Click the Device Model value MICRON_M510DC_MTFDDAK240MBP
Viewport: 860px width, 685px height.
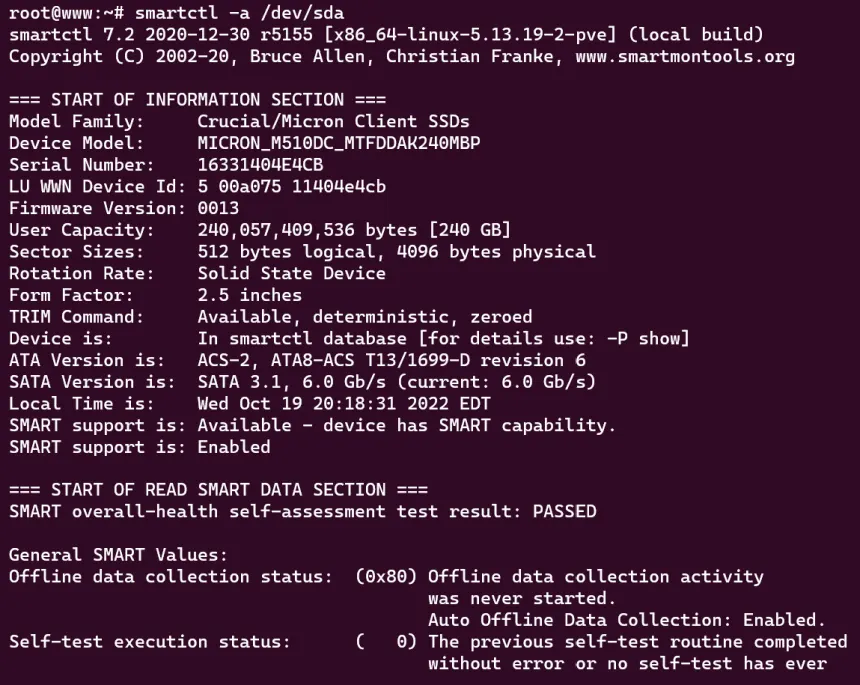point(339,143)
